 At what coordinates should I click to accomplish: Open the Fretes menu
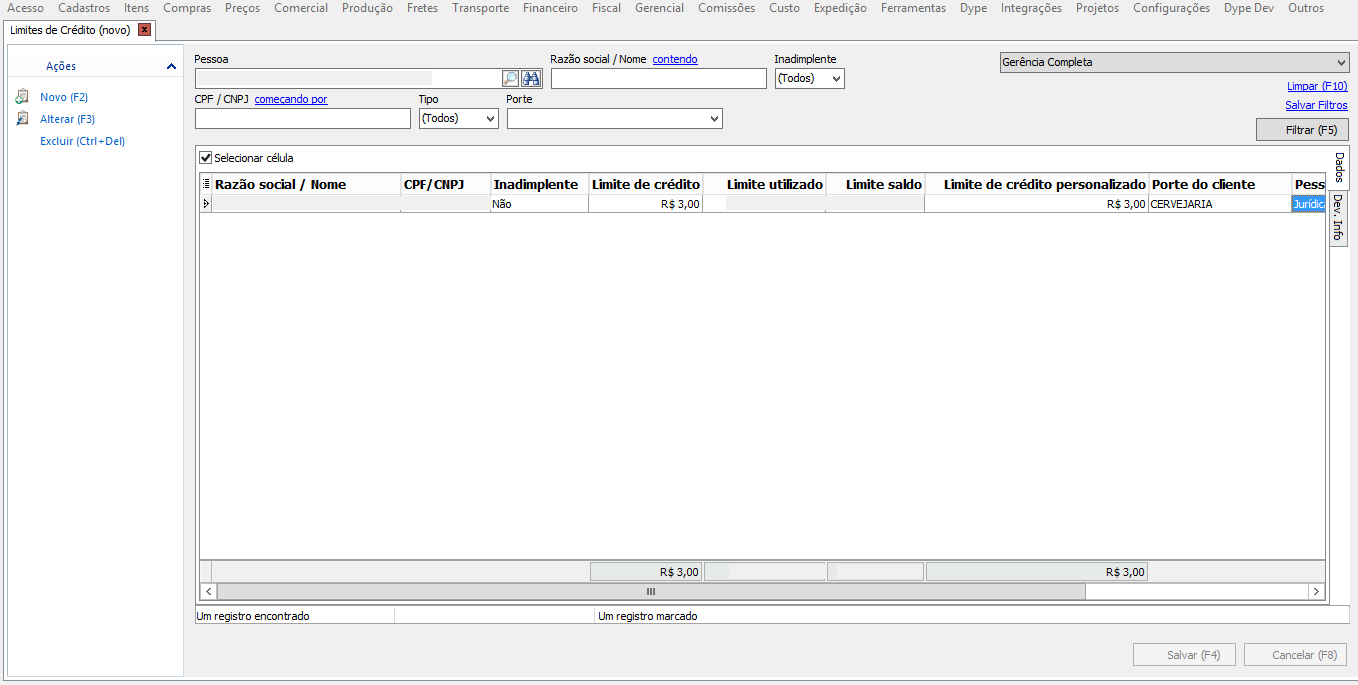(422, 8)
